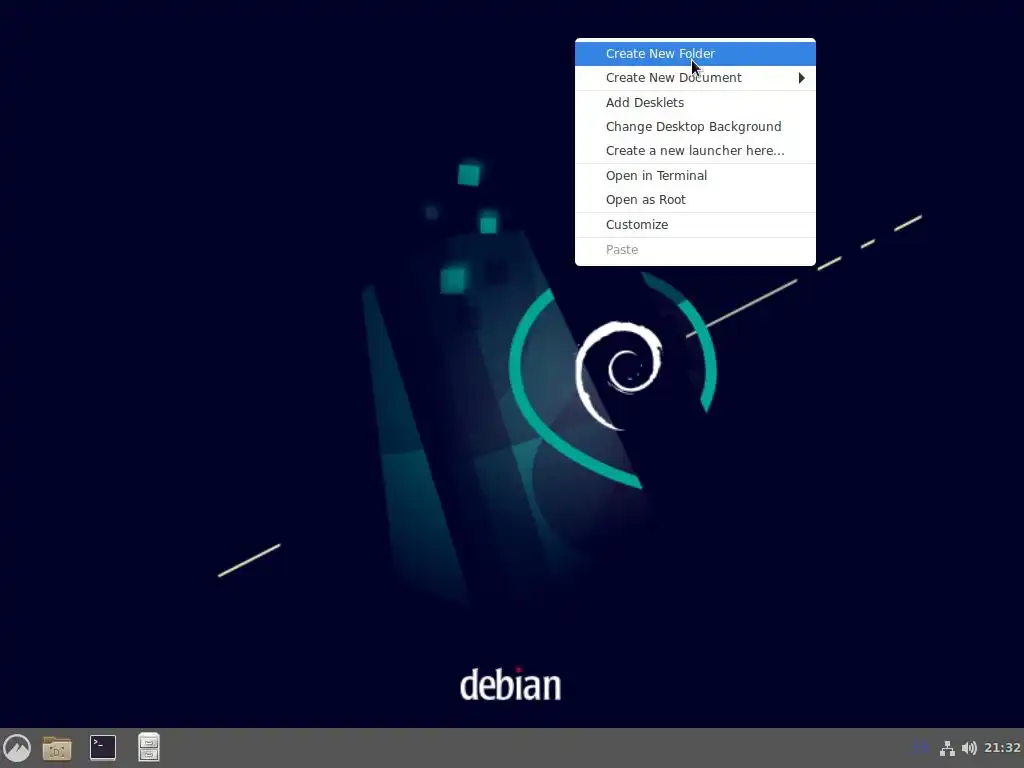1024x768 pixels.
Task: Open the clock showing 21:32
Action: [x=1002, y=748]
